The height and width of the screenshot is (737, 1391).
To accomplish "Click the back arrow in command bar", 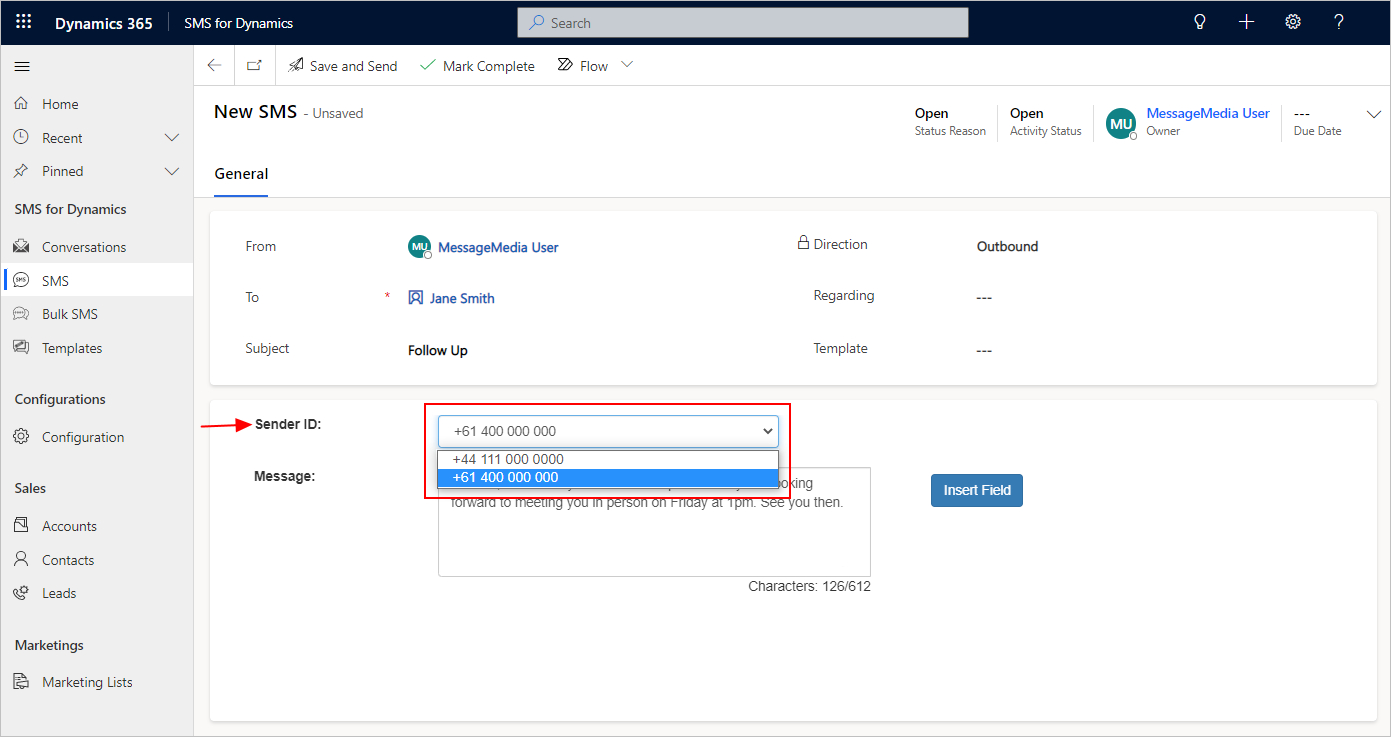I will (214, 65).
